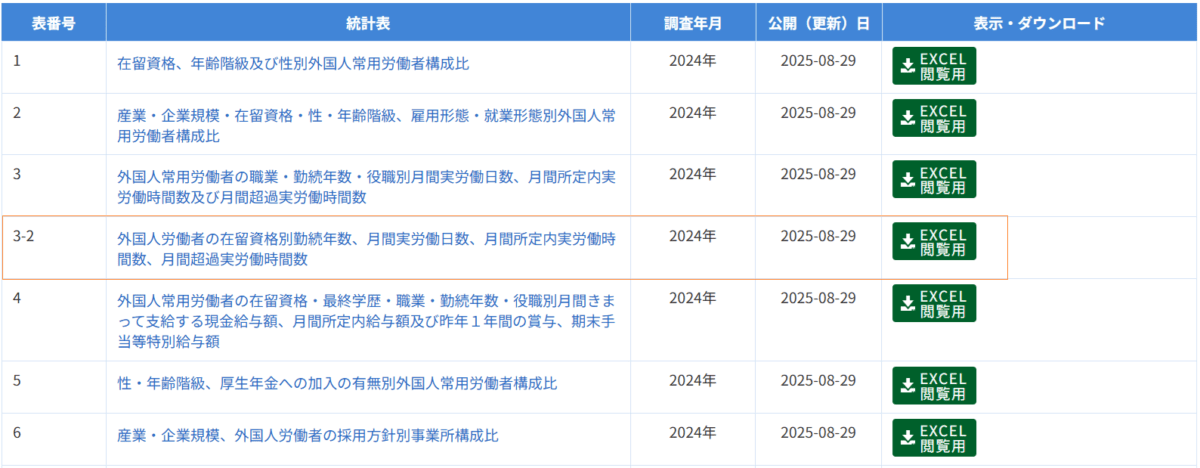Click the 統計表 column header
The height and width of the screenshot is (468, 1200).
pyautogui.click(x=367, y=22)
